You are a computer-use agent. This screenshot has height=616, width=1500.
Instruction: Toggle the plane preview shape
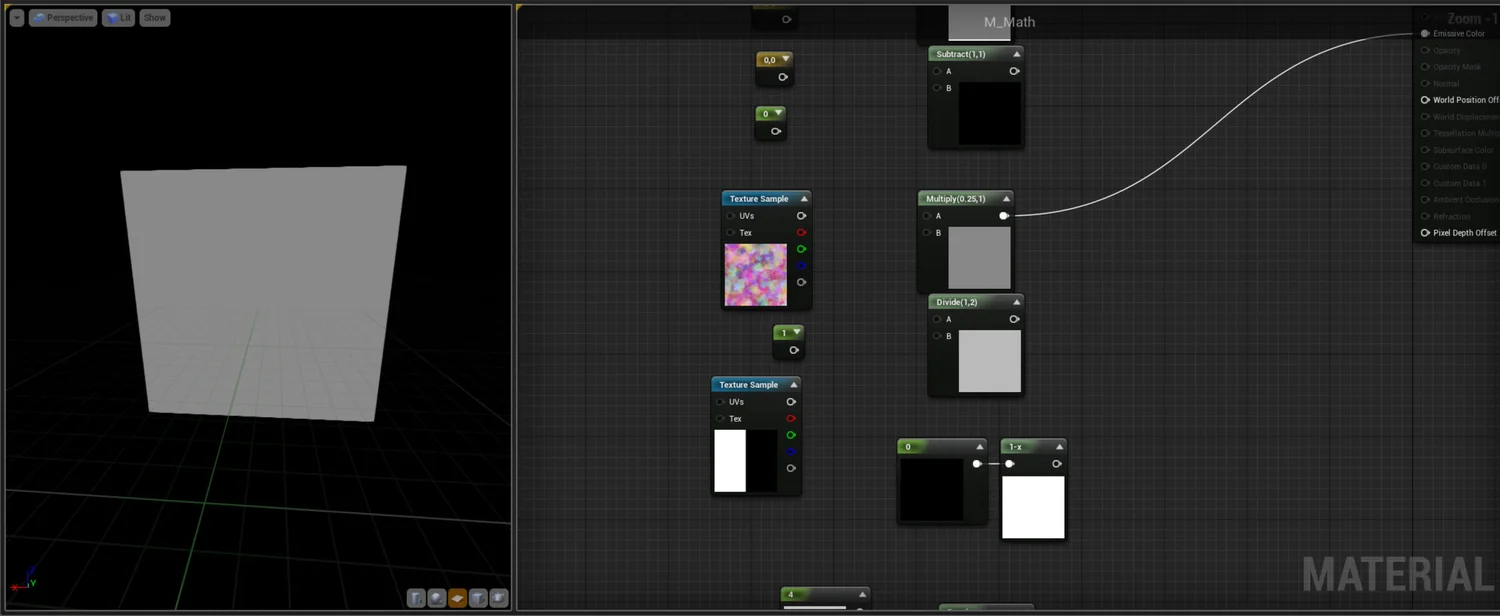point(457,598)
